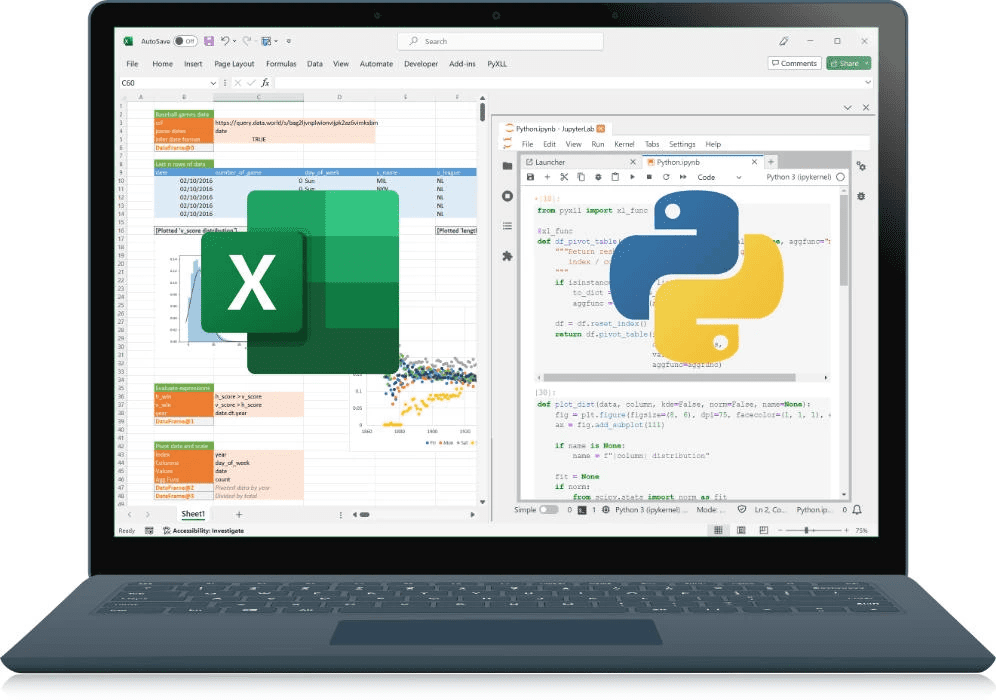
Task: Add a new sheet with plus button
Action: [x=238, y=514]
